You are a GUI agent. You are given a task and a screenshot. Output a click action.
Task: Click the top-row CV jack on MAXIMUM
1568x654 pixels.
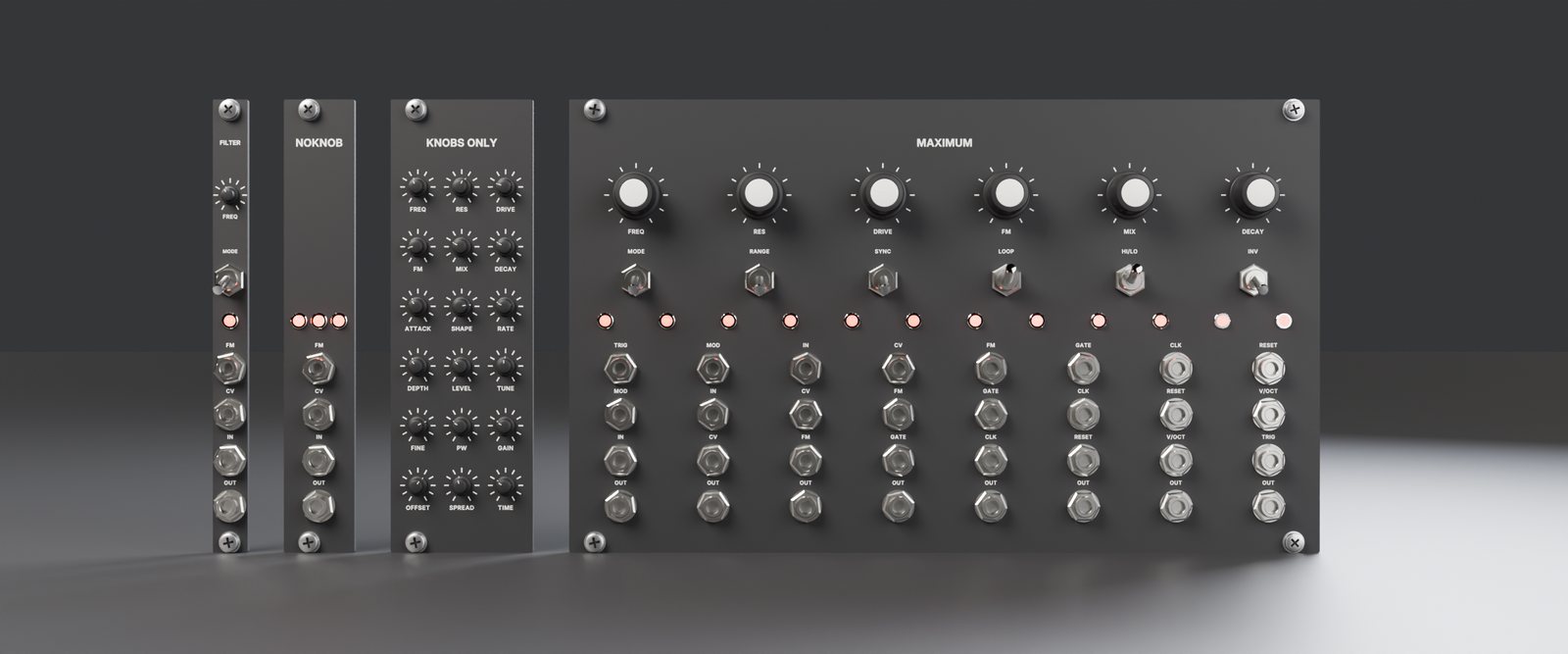(898, 369)
